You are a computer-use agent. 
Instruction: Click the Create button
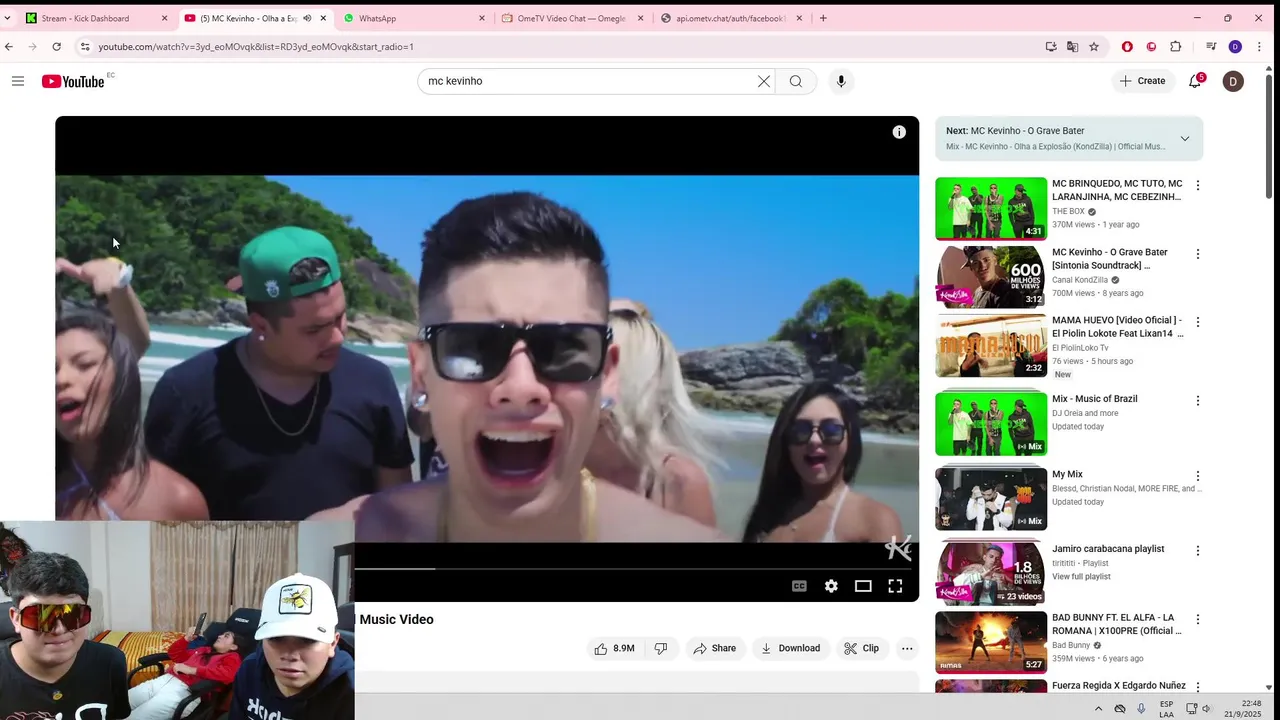[x=1142, y=81]
